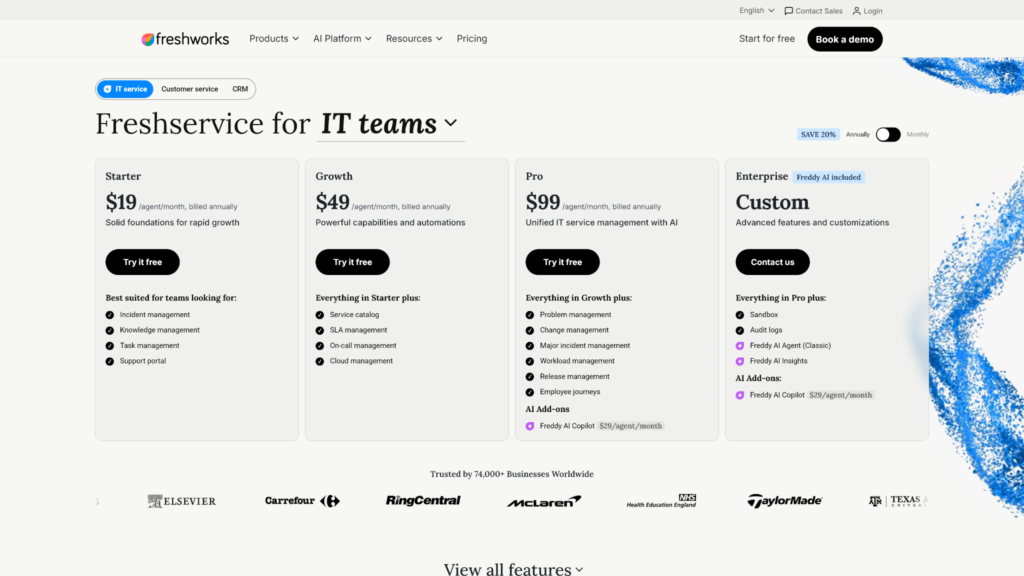Click the $19 Starter price text

point(121,202)
